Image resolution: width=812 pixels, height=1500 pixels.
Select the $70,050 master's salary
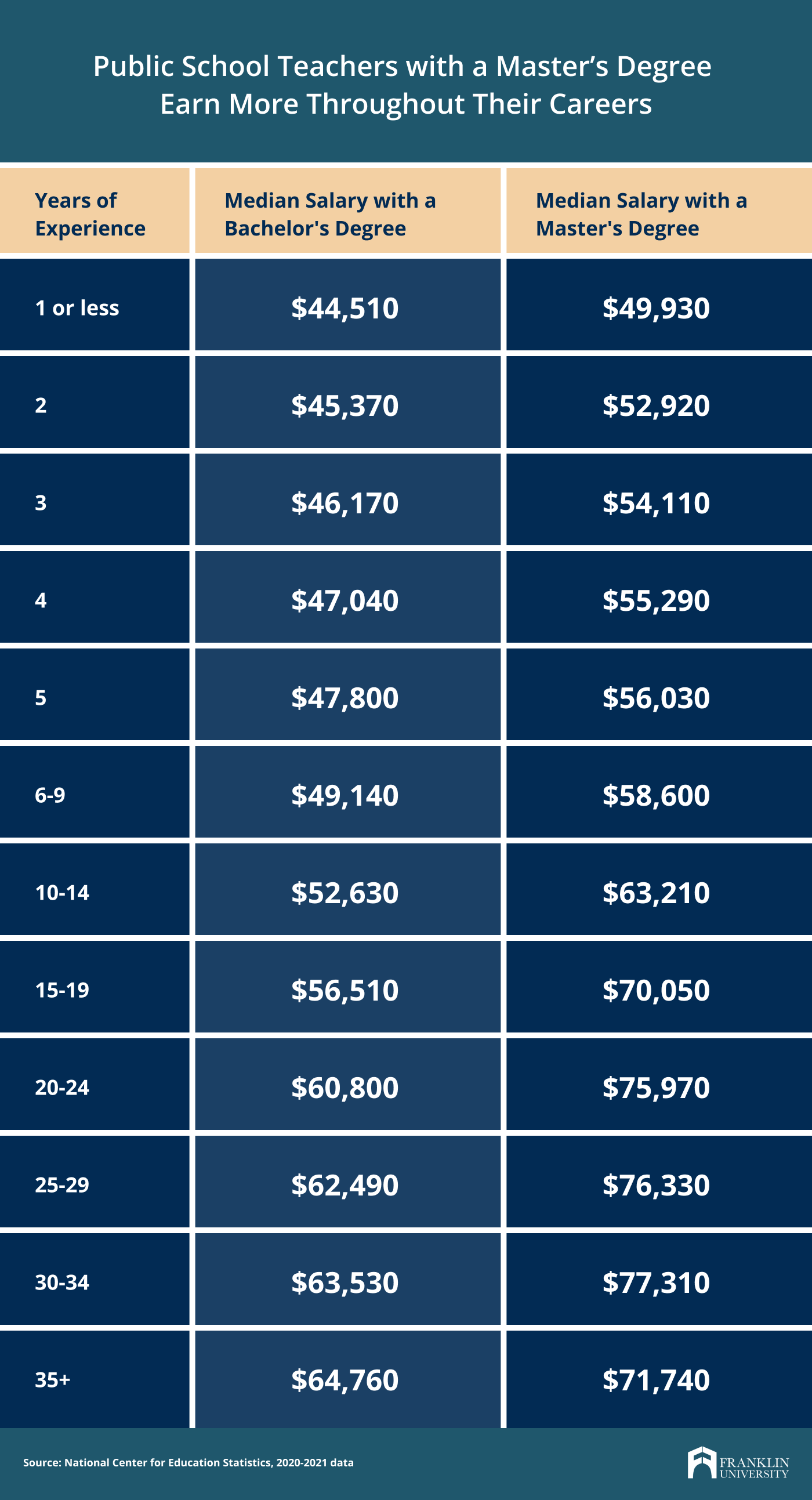pos(656,991)
